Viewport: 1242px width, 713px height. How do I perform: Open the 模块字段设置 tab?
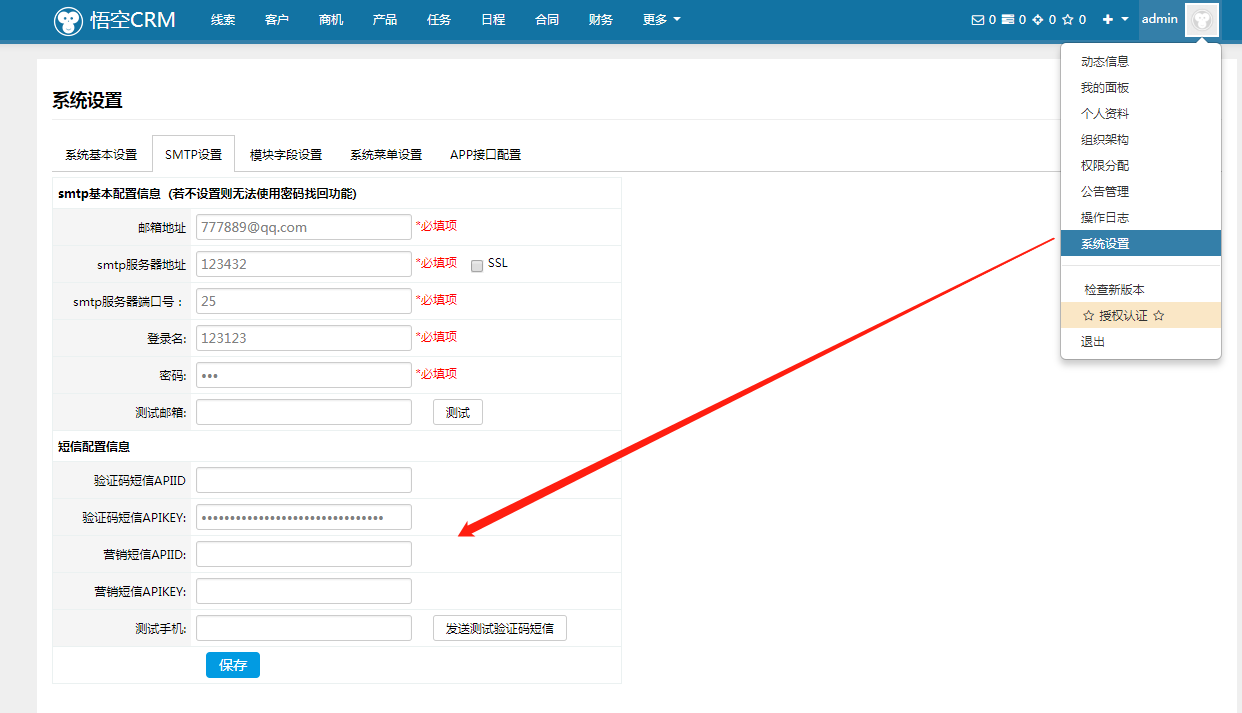click(x=286, y=155)
